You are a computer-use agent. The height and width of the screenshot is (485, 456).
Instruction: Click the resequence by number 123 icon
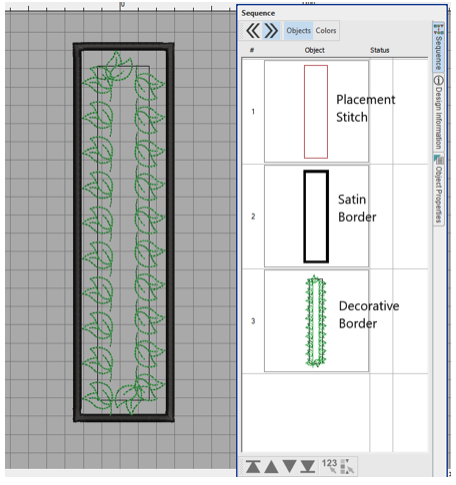pos(329,466)
